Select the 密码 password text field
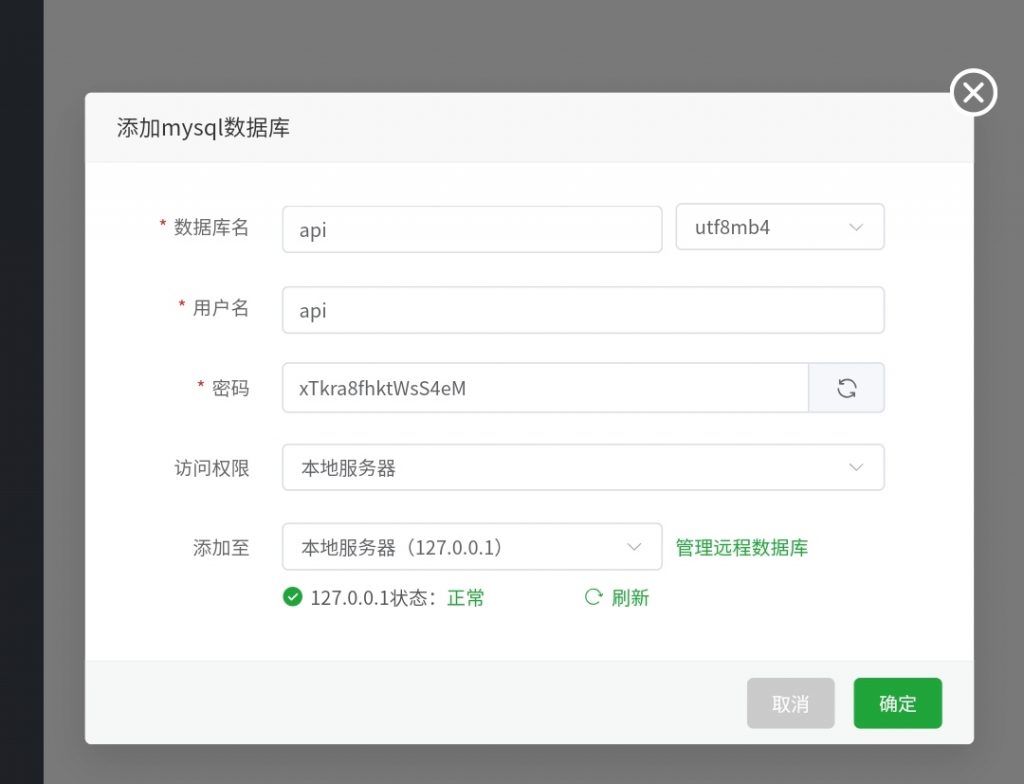The height and width of the screenshot is (784, 1024). pos(545,388)
